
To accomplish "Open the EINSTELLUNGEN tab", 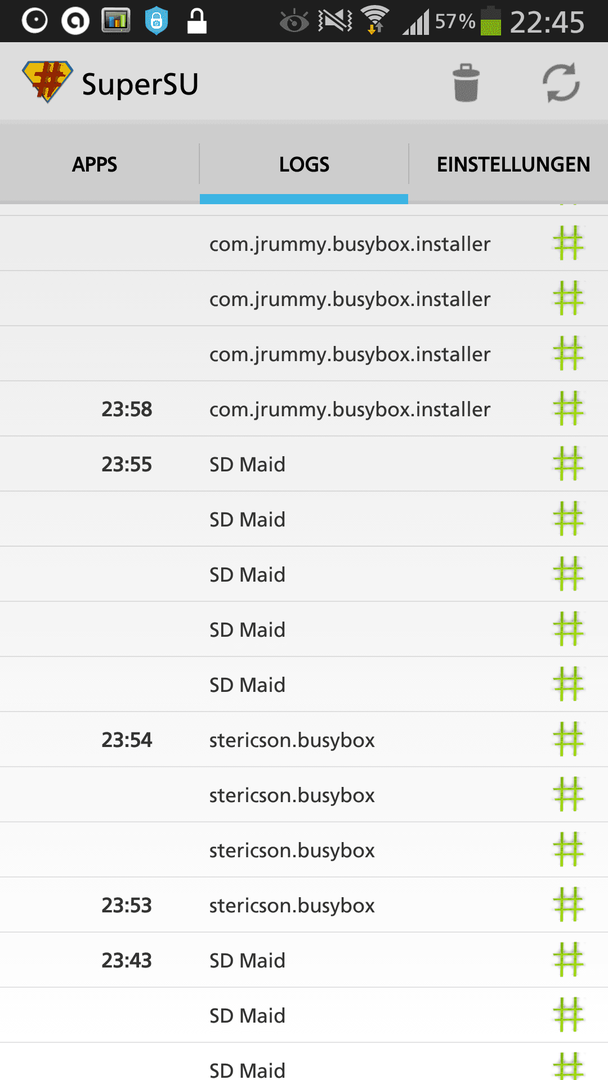I will click(513, 165).
